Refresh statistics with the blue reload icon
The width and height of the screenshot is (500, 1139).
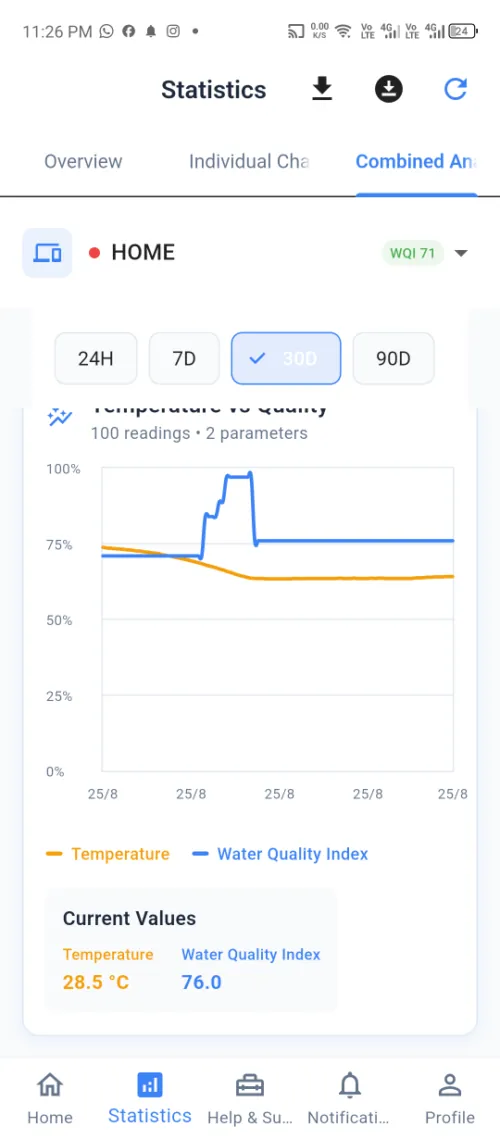456,89
